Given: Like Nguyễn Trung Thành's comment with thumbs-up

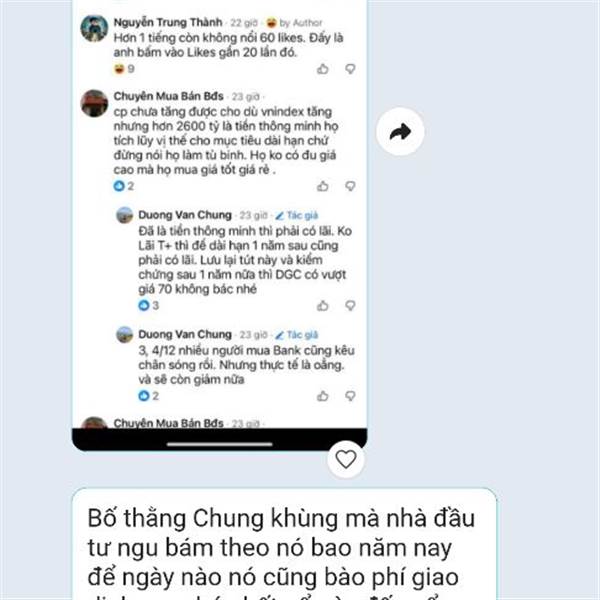Looking at the screenshot, I should tap(323, 69).
